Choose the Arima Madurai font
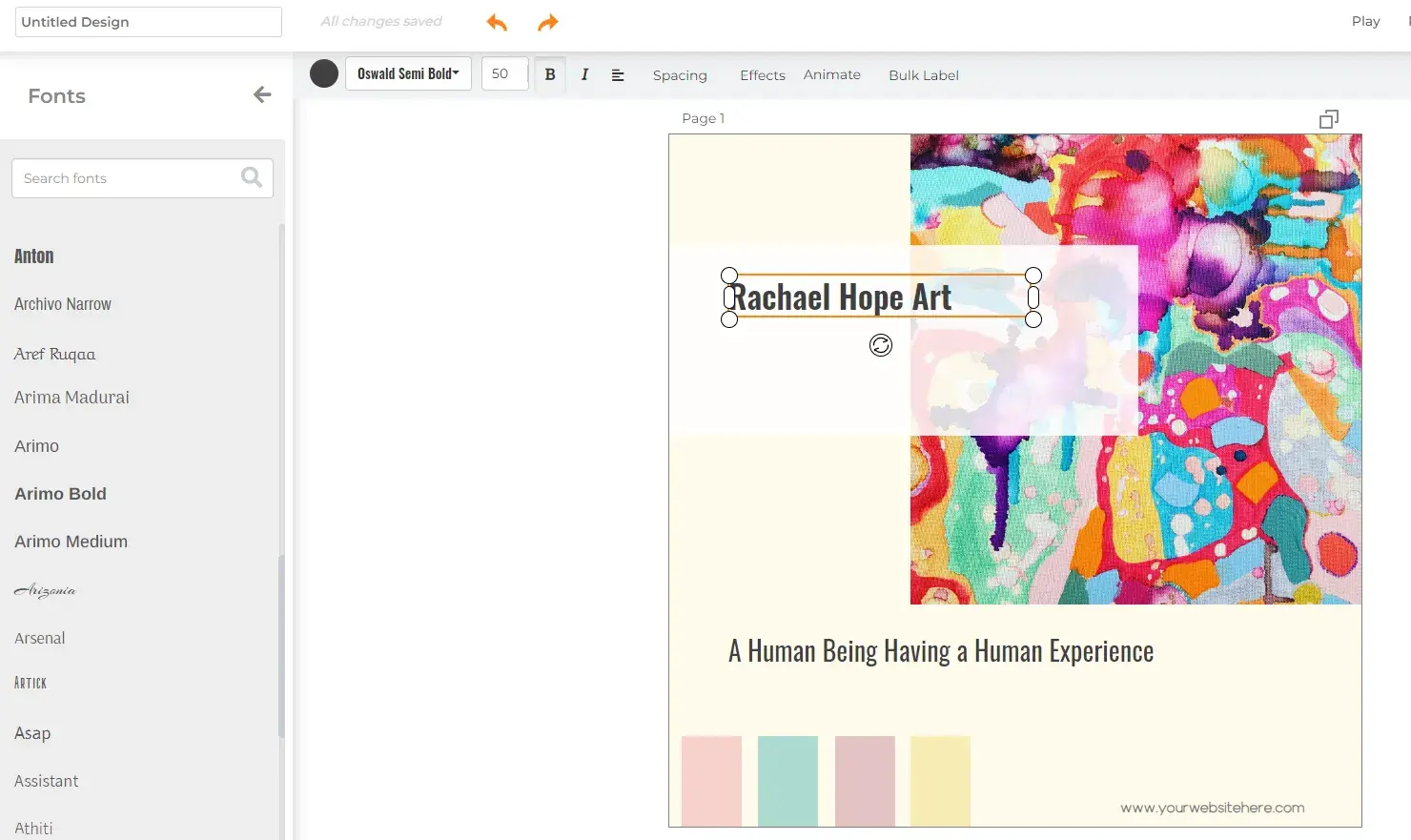This screenshot has height=840, width=1411. coord(72,398)
